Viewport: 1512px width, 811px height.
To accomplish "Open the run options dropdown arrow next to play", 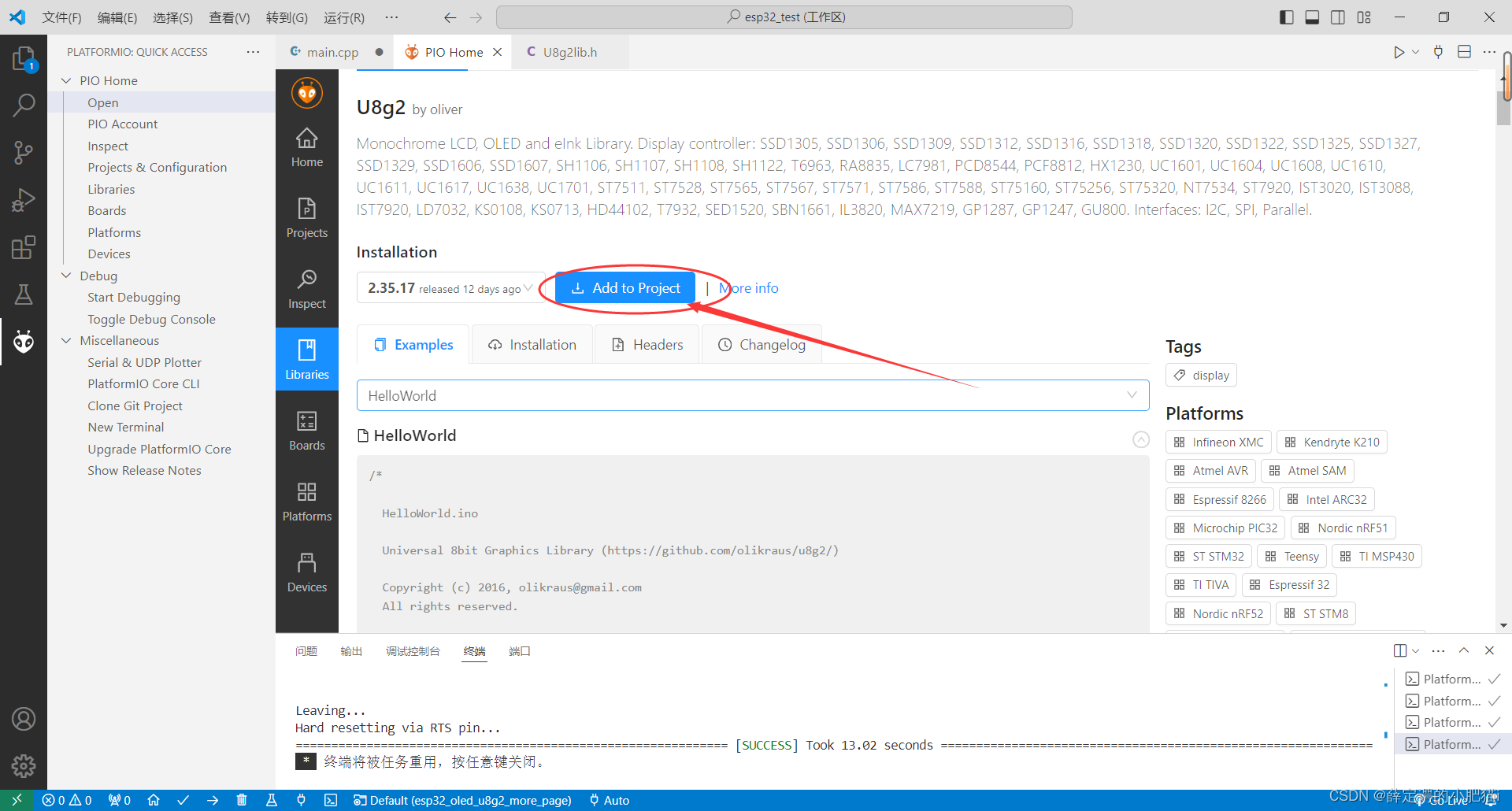I will tap(1416, 52).
